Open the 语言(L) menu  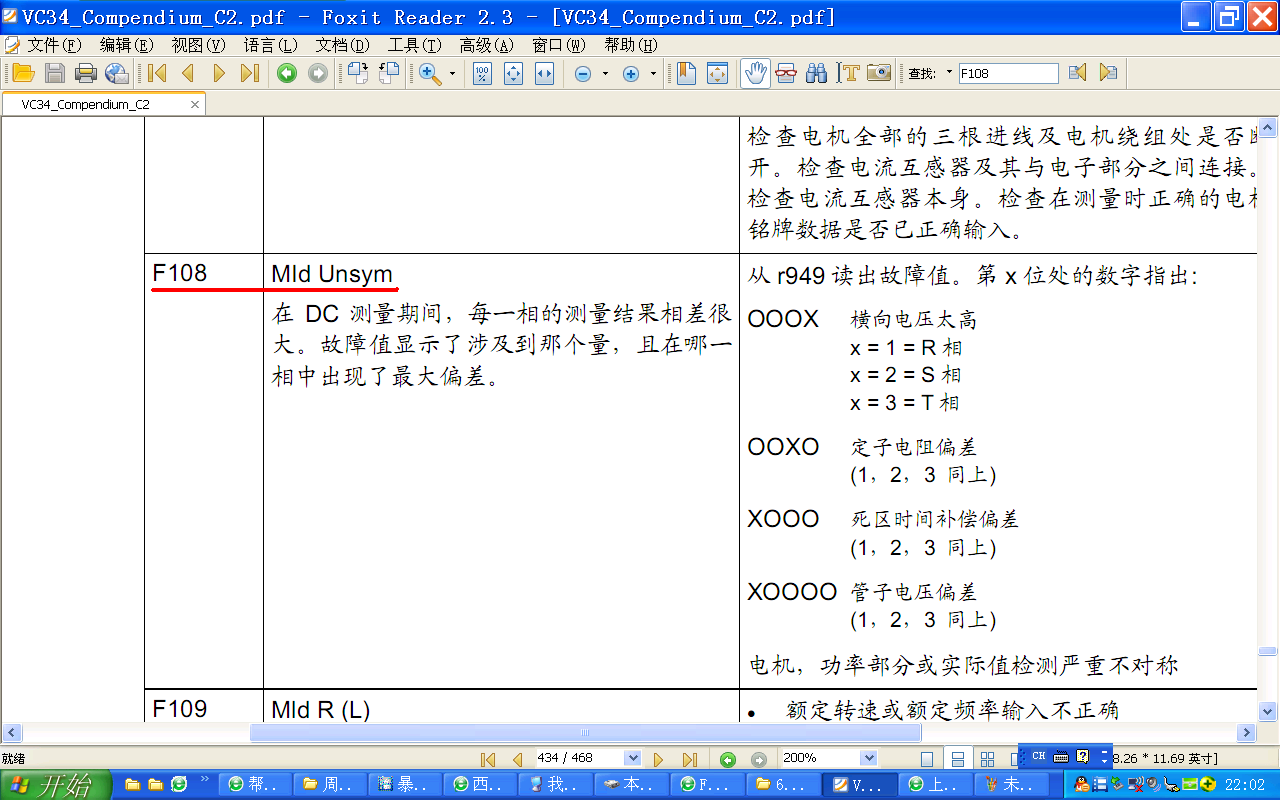point(270,45)
